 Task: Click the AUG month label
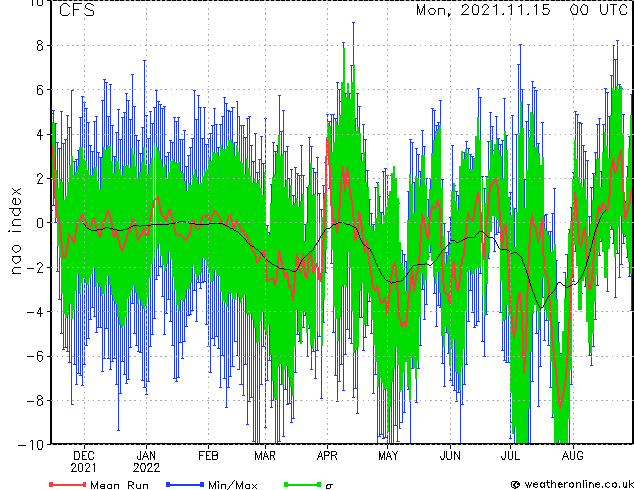(x=573, y=456)
